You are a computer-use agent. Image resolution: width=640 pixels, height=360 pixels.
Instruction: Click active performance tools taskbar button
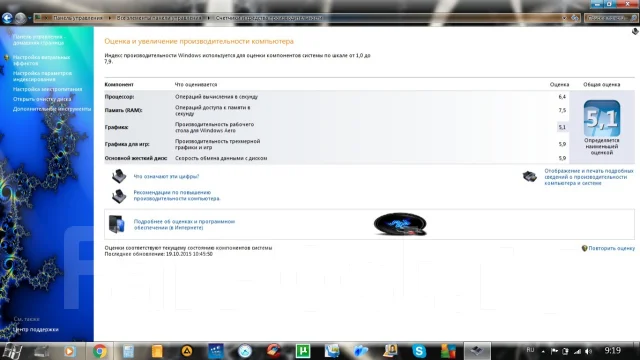tap(477, 351)
